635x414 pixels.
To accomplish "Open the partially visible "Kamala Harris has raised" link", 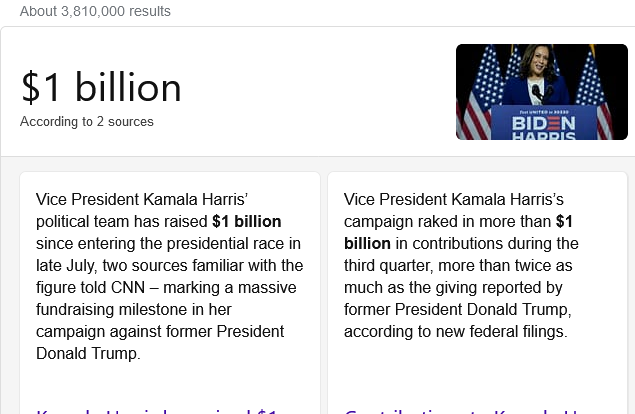I will 157,409.
